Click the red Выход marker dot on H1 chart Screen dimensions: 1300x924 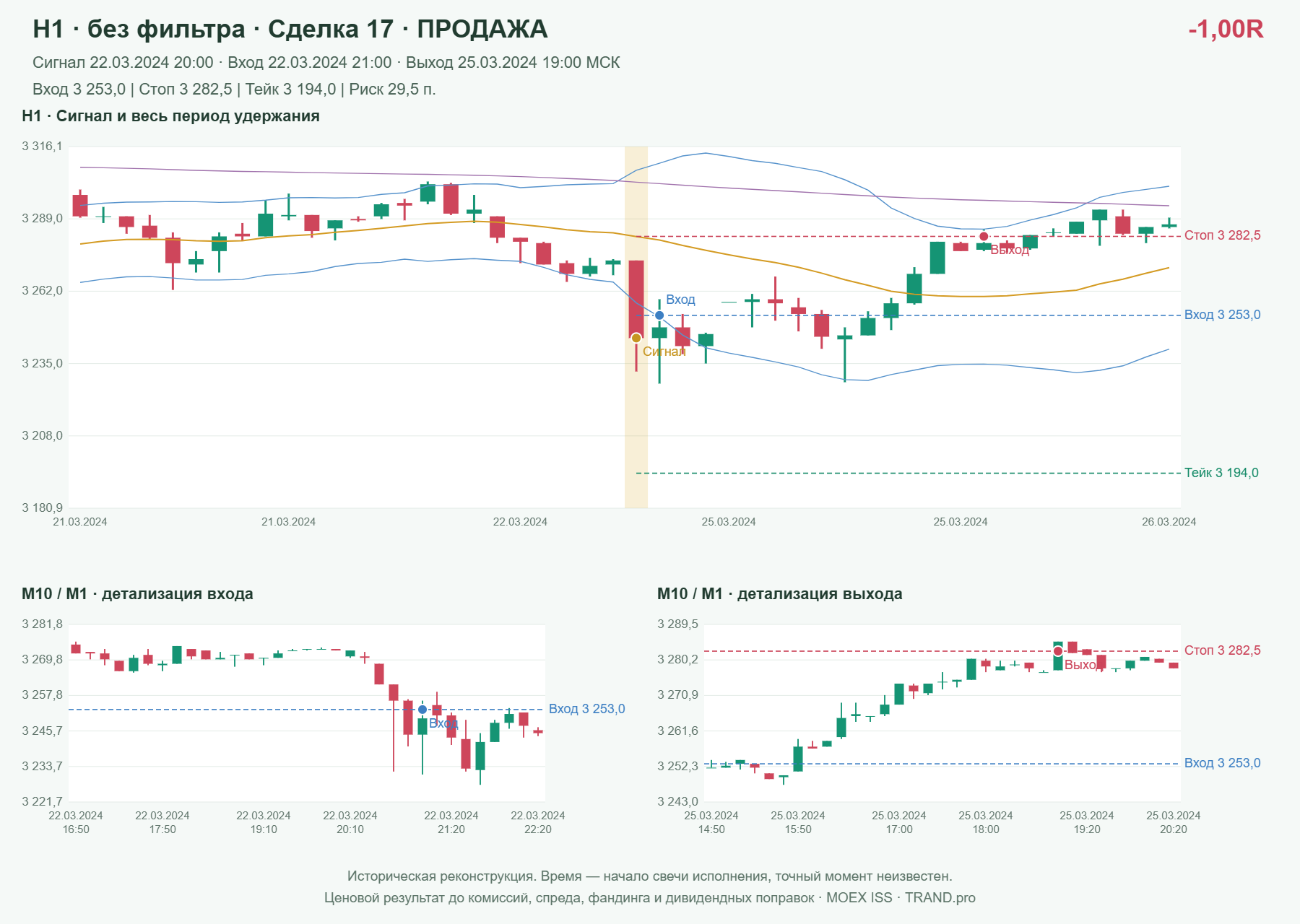[984, 237]
